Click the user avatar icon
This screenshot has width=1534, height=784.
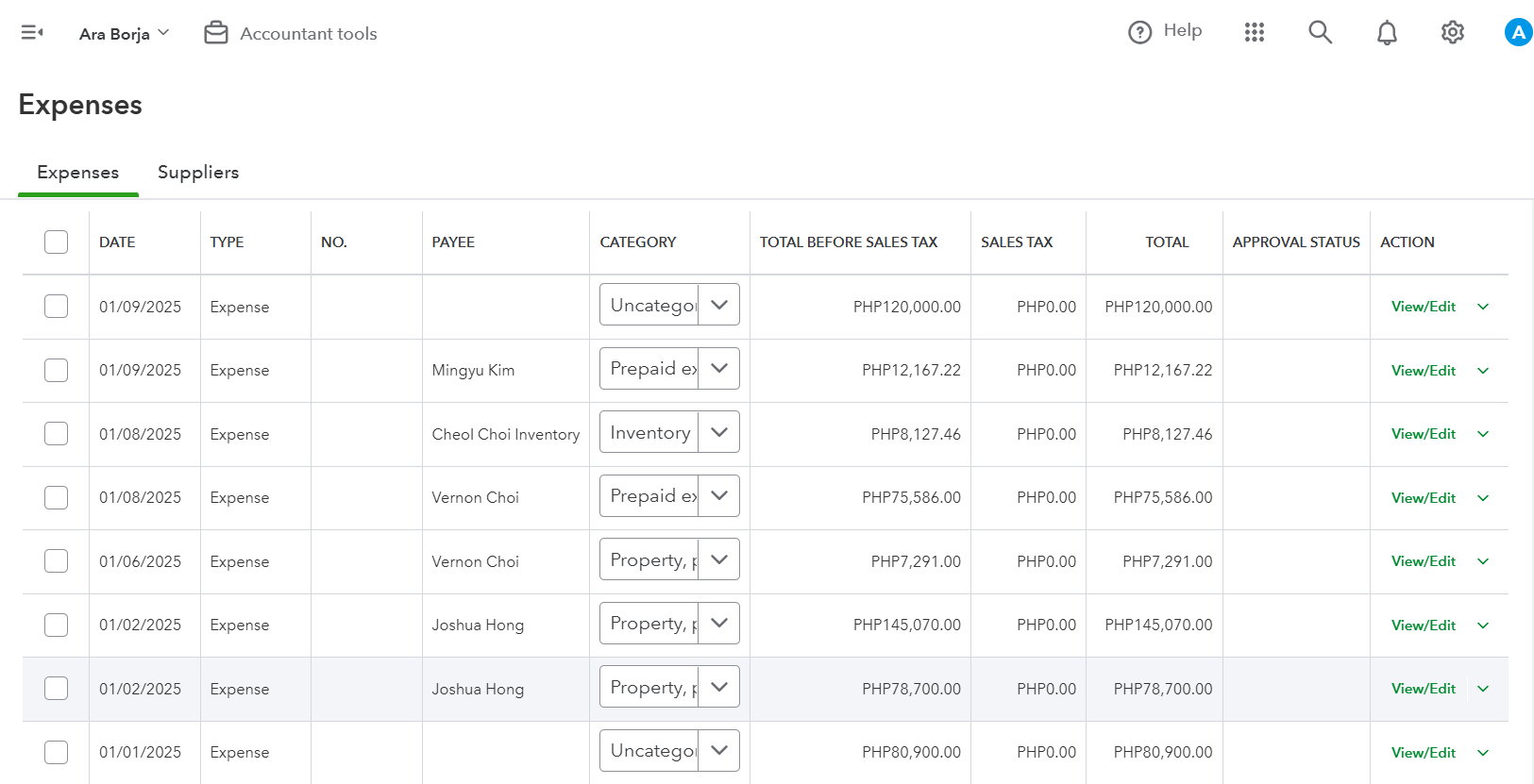1517,33
